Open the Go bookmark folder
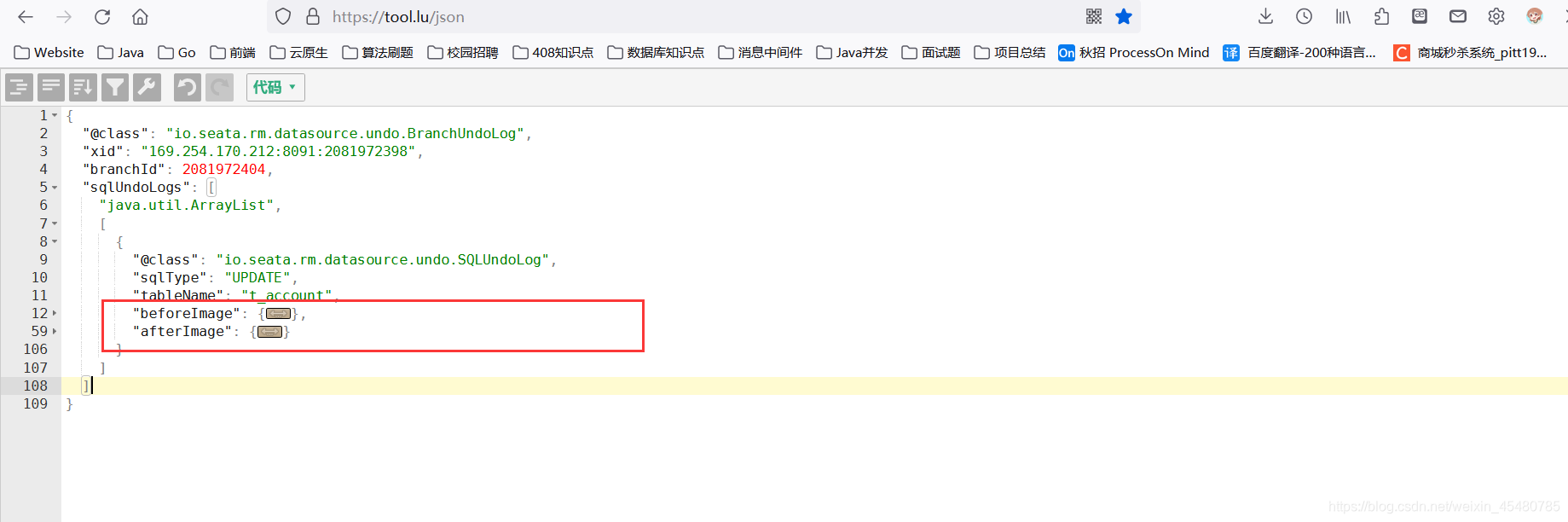 (176, 52)
